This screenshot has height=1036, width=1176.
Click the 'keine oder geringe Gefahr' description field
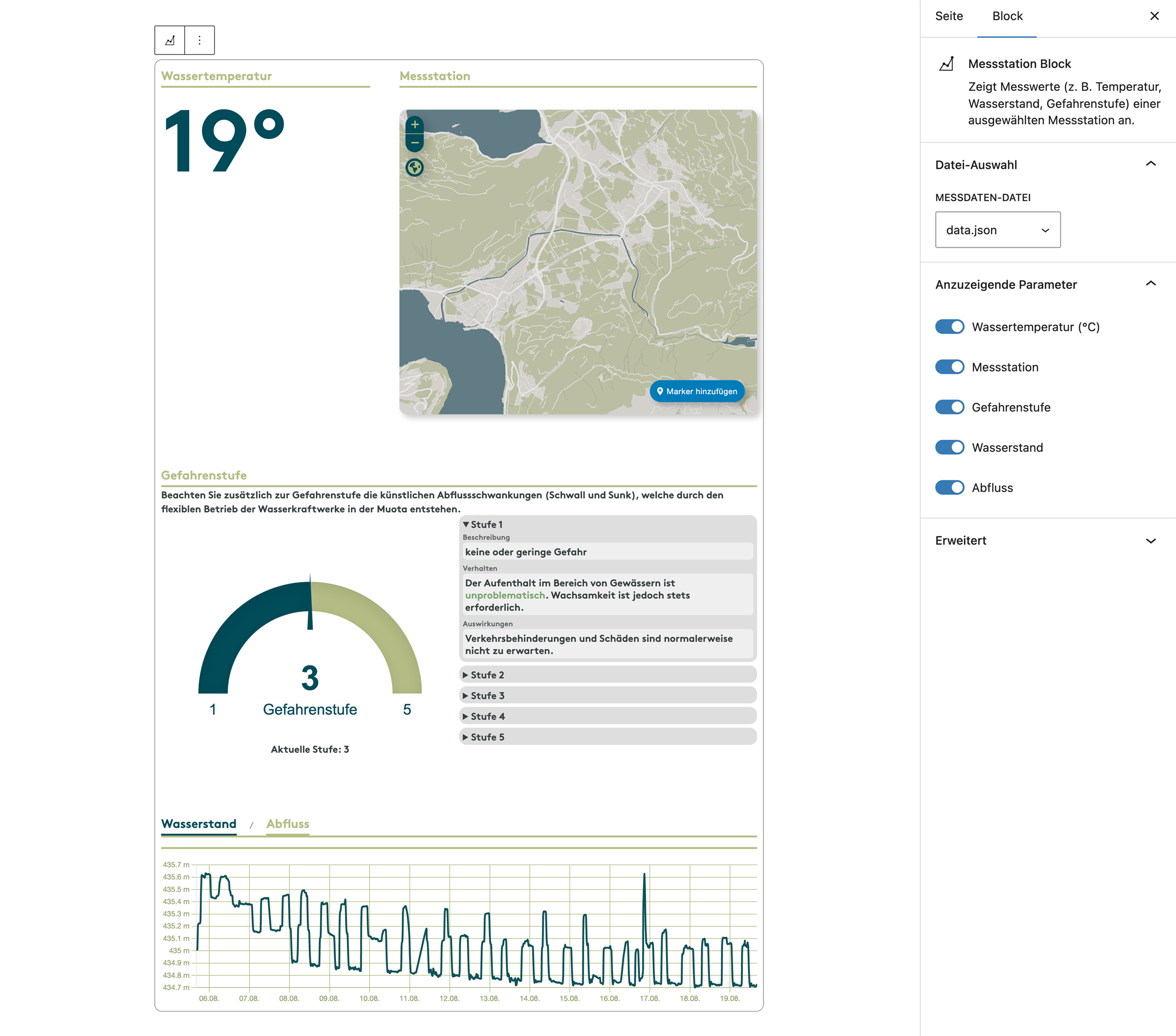(x=608, y=552)
